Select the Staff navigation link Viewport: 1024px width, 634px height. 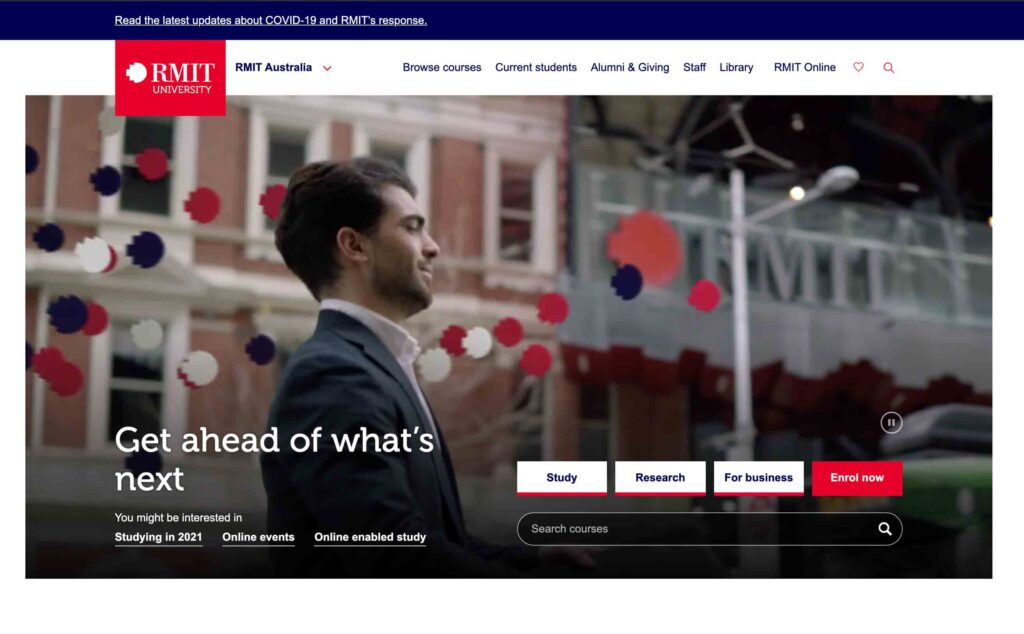[x=694, y=67]
